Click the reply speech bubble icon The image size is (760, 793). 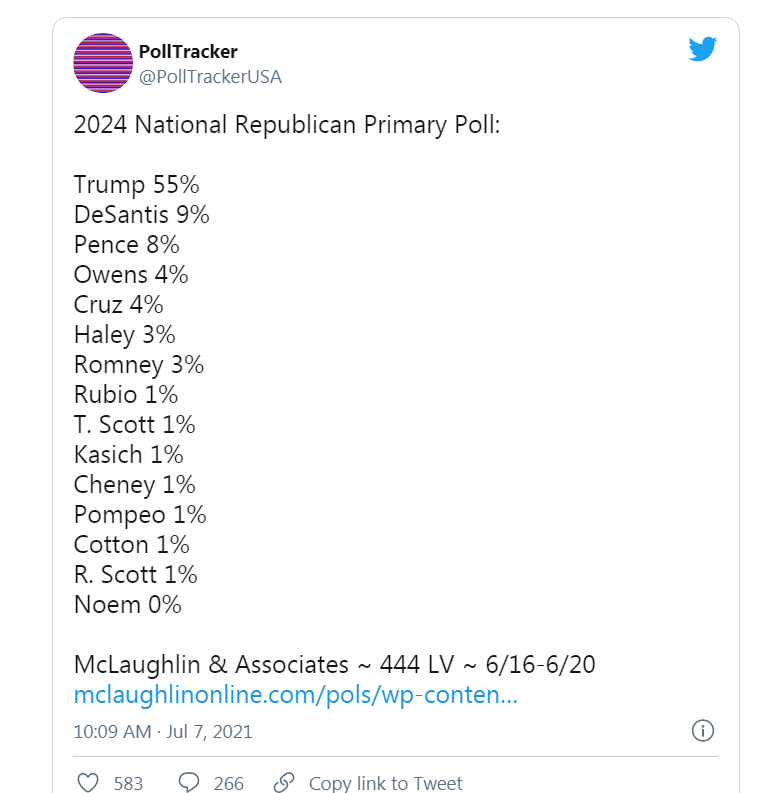(189, 782)
